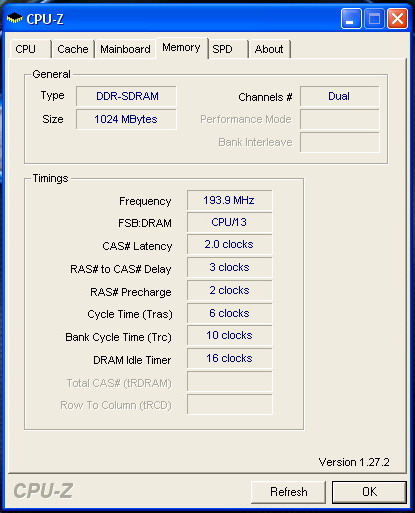Click the OK button

coord(369,492)
